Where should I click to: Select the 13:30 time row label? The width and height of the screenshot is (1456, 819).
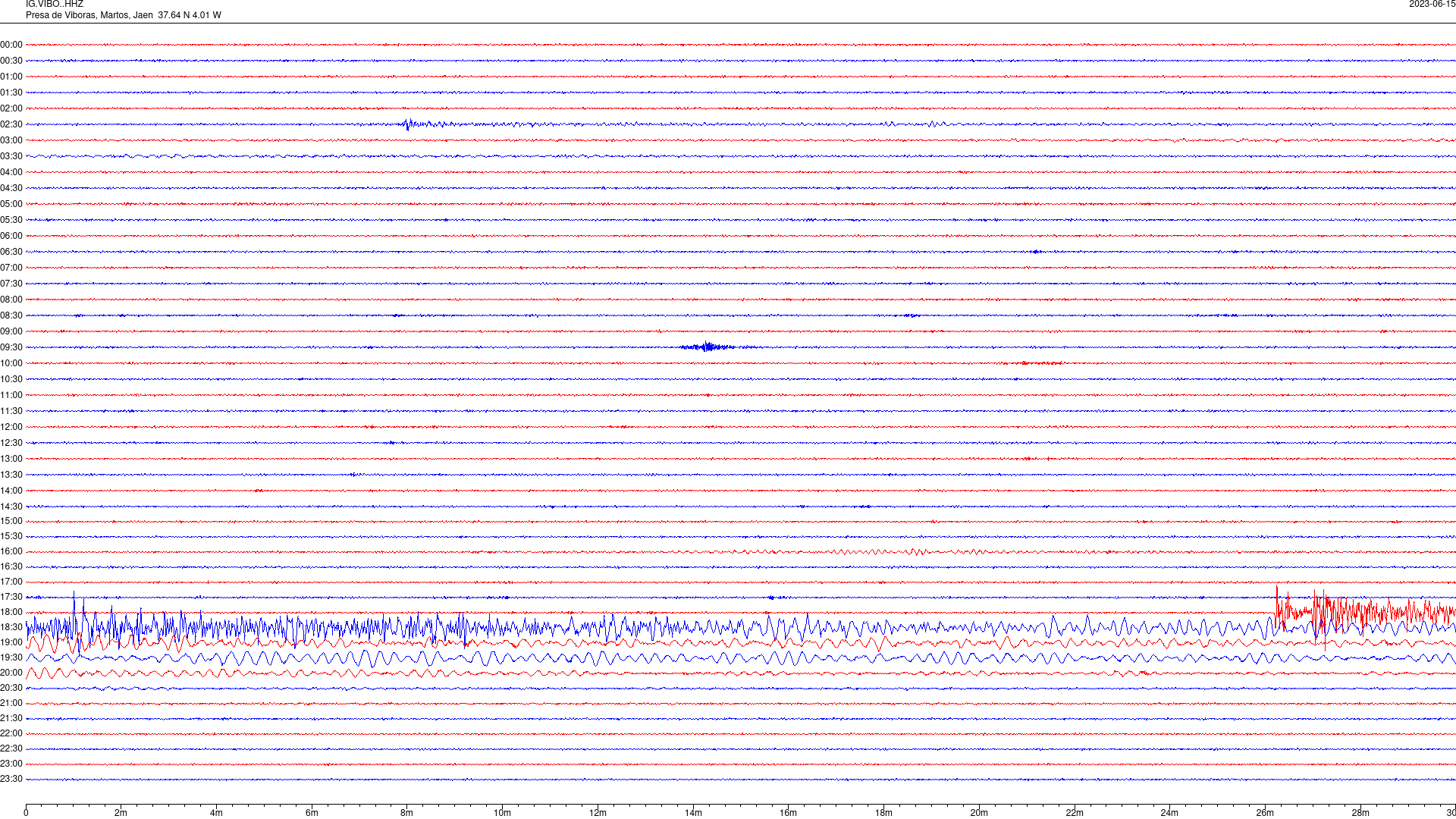(x=11, y=475)
